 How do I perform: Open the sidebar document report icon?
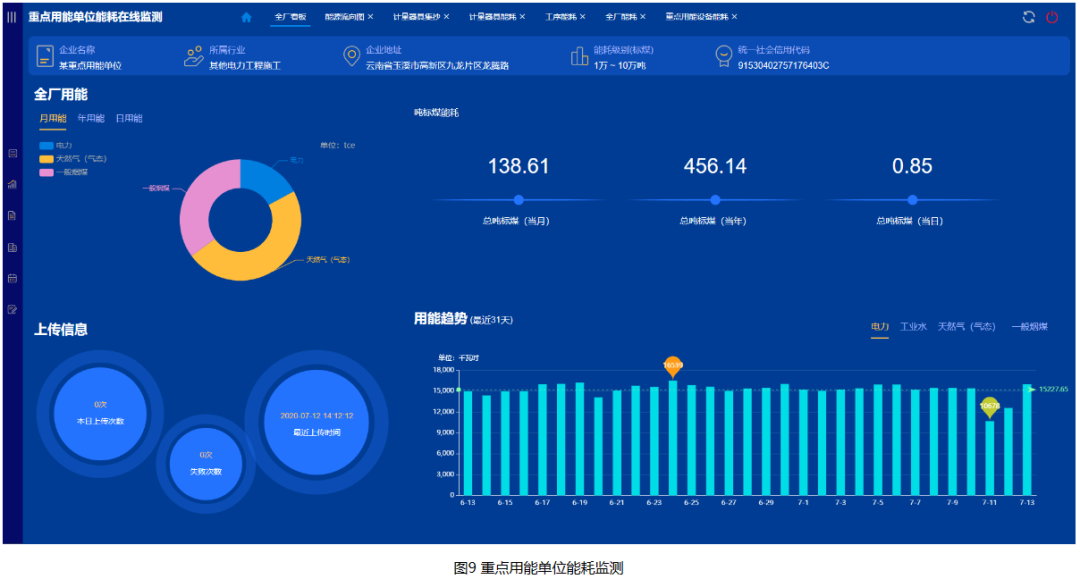[x=12, y=215]
